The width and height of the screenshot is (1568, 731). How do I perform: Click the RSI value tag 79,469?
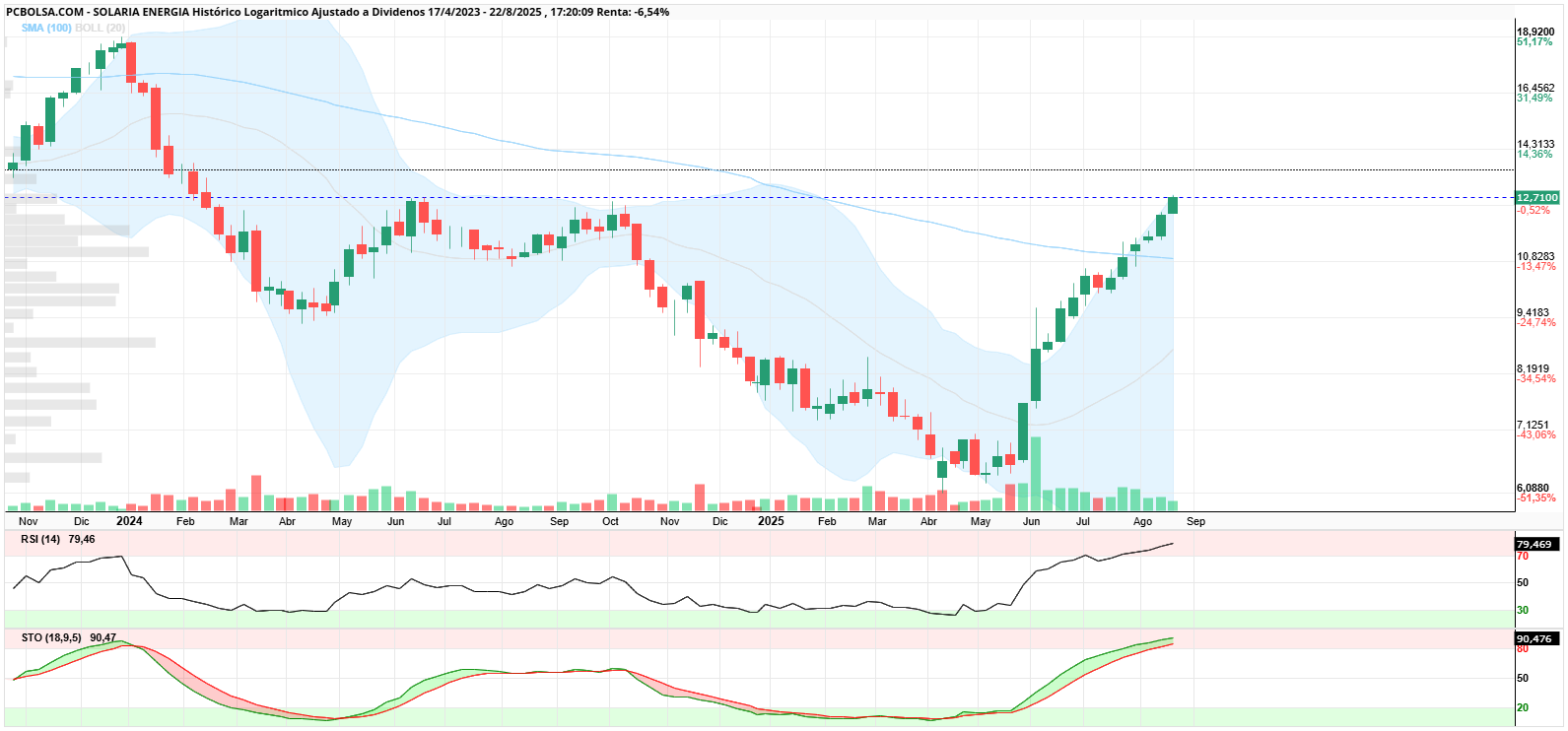point(1534,544)
